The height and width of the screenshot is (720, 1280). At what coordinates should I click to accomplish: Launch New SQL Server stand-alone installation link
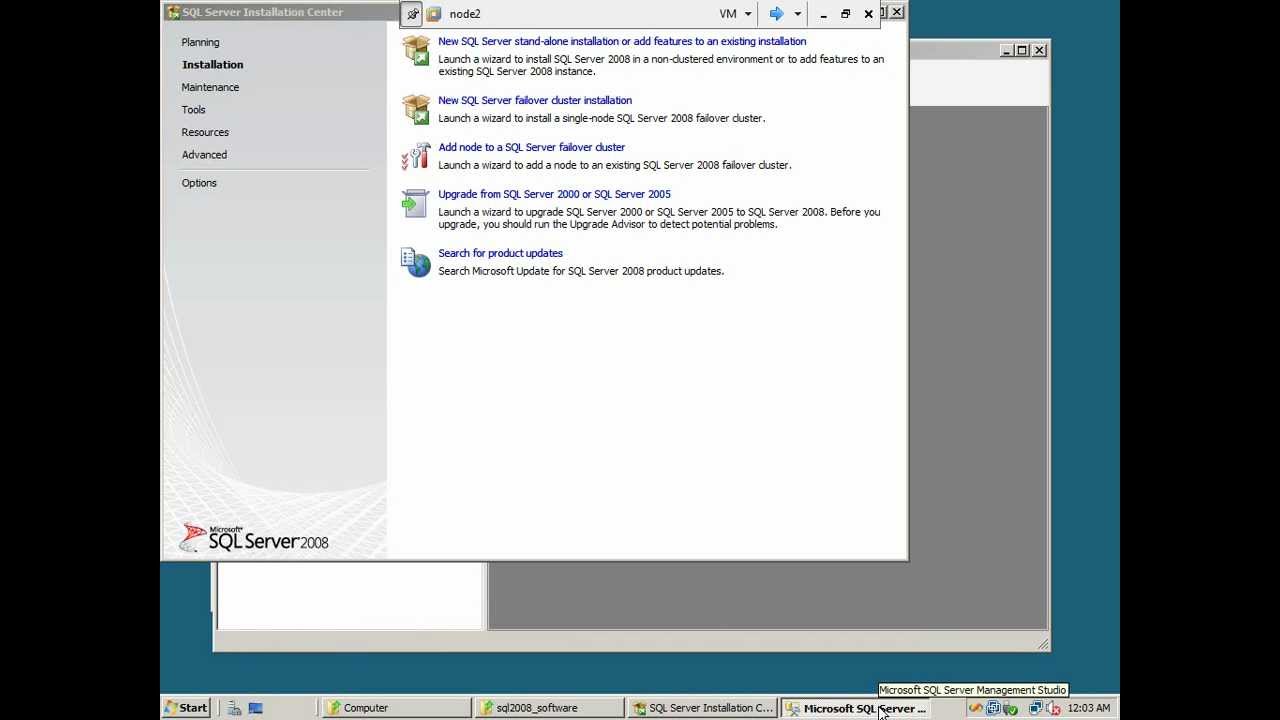click(x=622, y=41)
